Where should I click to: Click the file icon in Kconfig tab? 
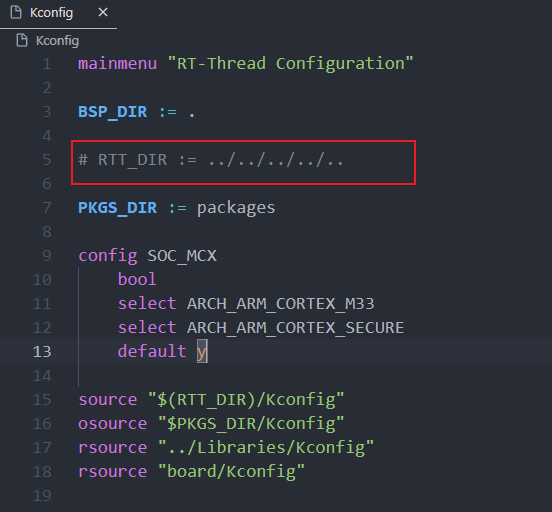pos(16,13)
